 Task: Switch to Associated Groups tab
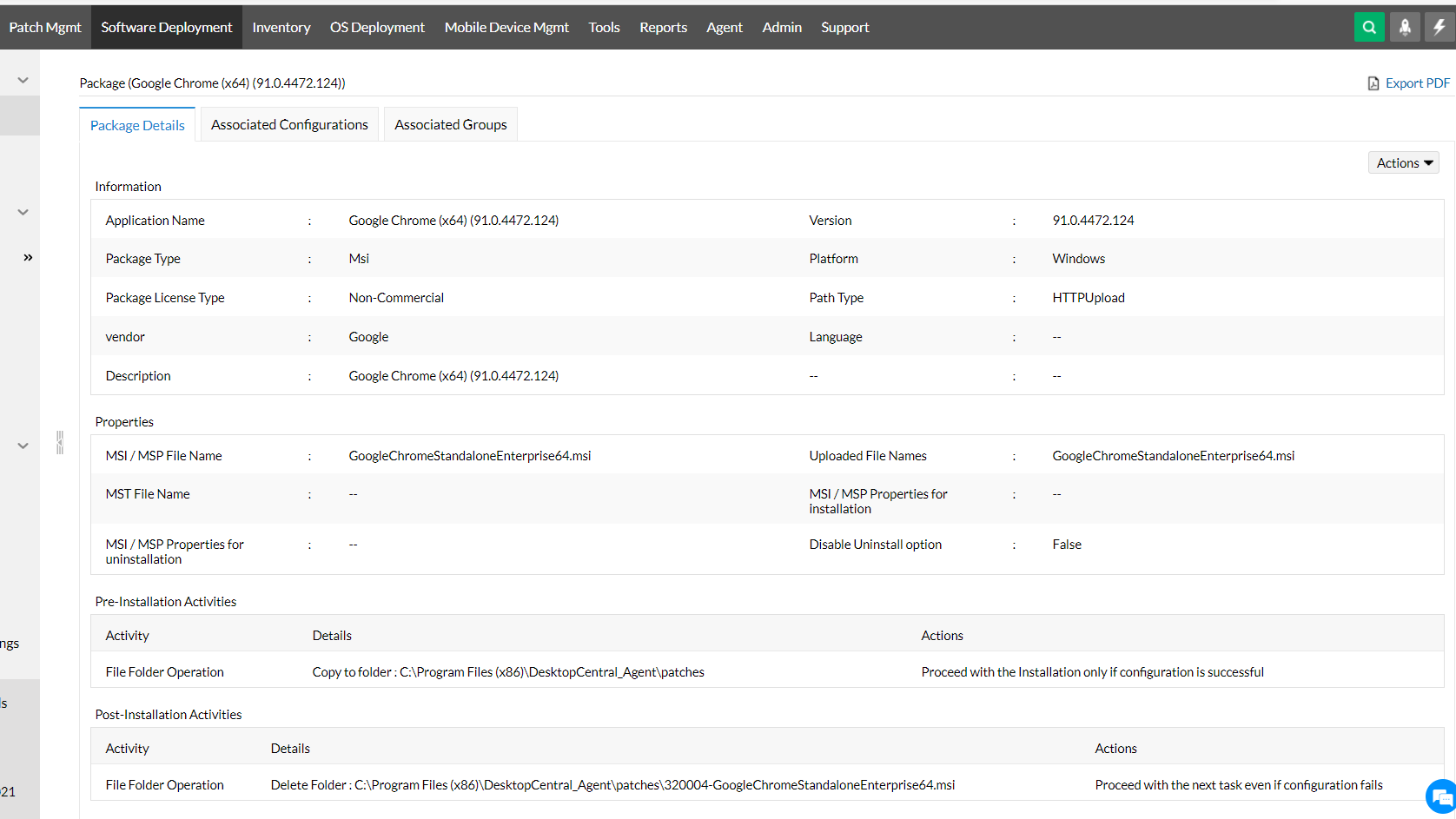(x=451, y=124)
